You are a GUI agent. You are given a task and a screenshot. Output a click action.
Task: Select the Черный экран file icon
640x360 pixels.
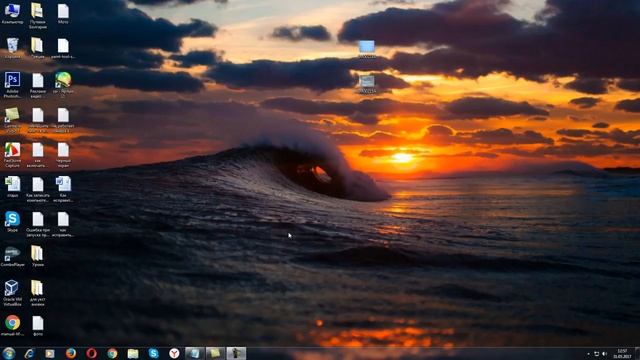[63, 155]
